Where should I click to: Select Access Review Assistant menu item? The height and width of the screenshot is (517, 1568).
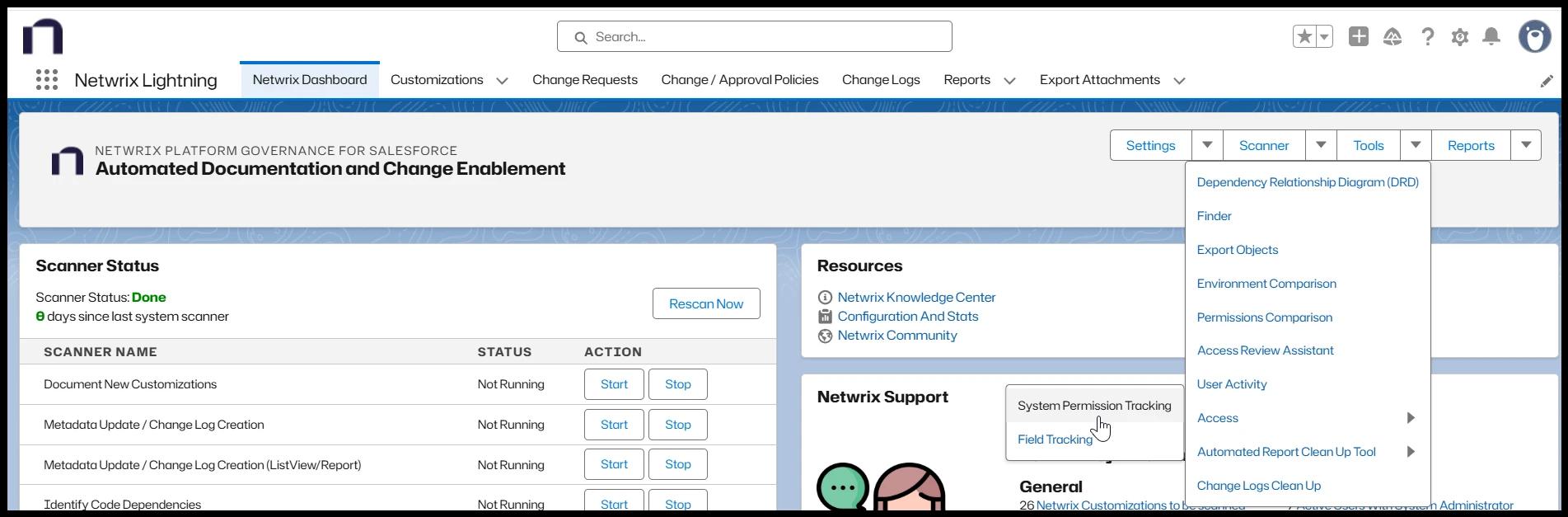coord(1308,350)
